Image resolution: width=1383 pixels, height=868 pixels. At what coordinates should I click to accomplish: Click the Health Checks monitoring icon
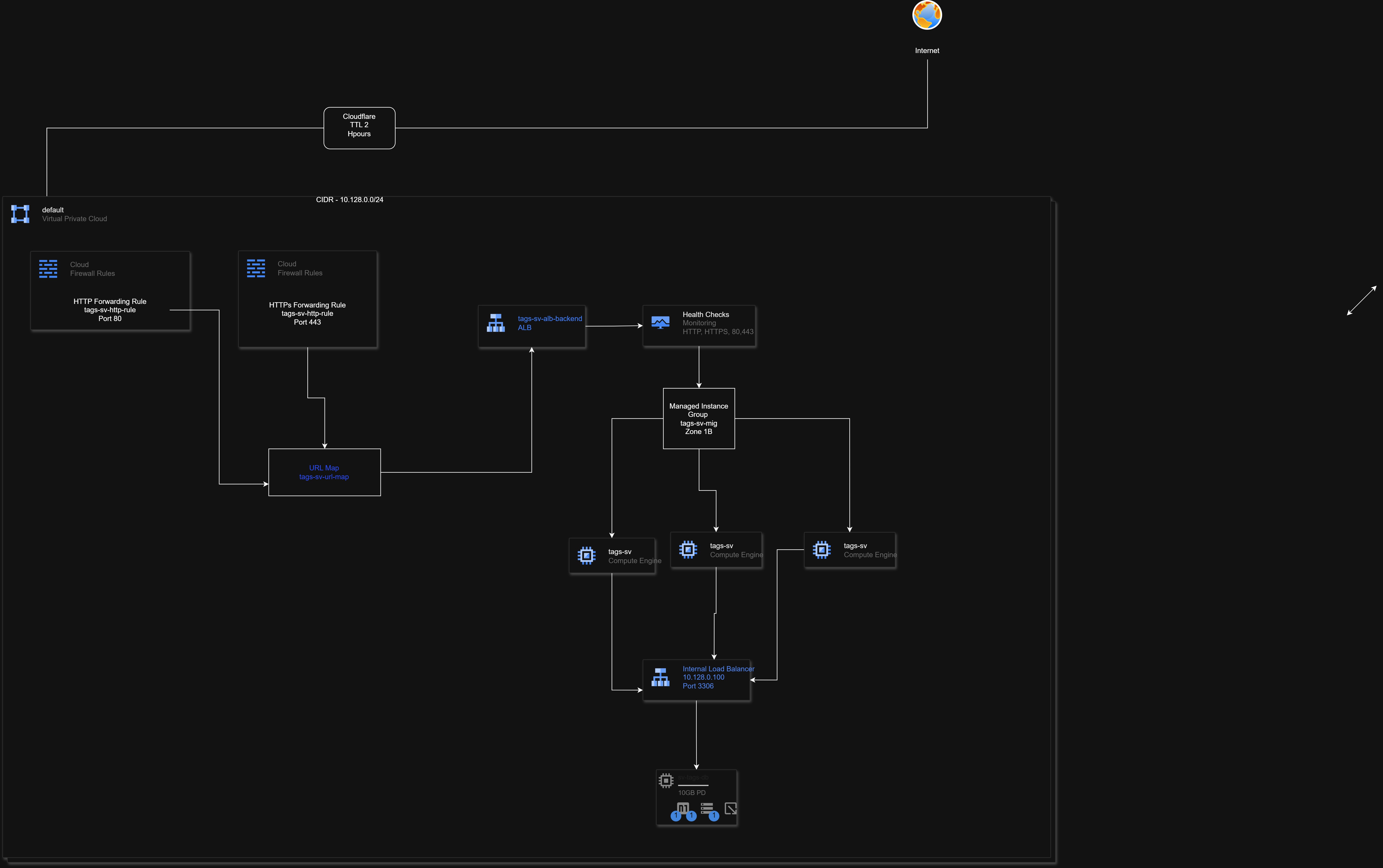(660, 323)
